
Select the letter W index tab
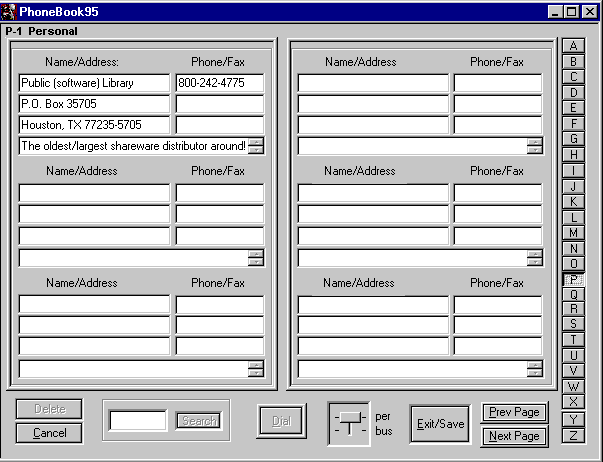pos(574,387)
